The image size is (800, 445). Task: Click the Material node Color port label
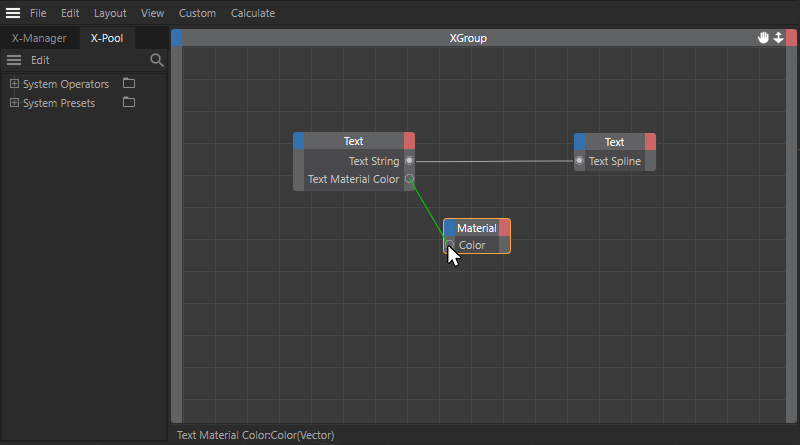[x=472, y=245]
